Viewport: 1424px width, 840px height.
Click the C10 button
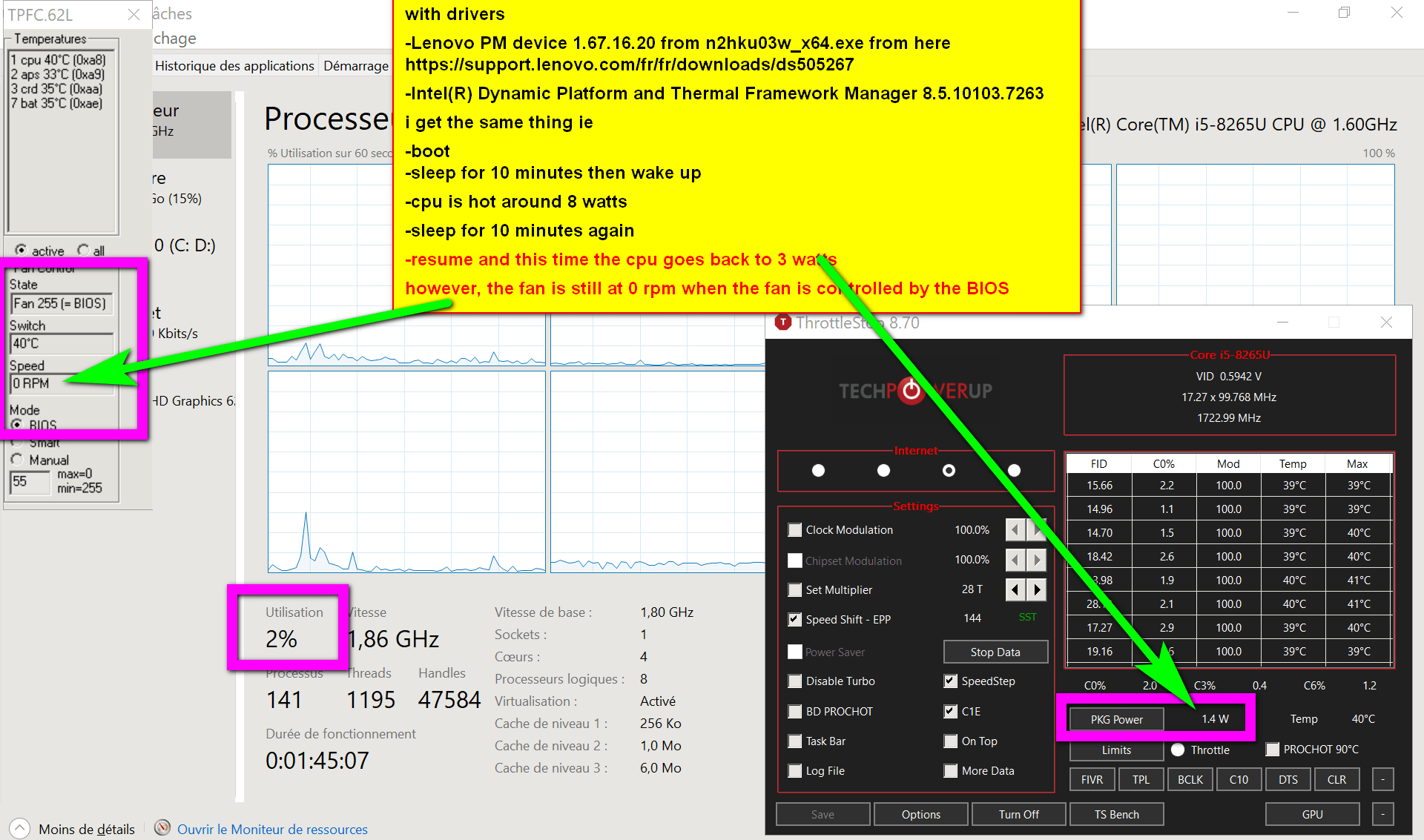[x=1239, y=779]
